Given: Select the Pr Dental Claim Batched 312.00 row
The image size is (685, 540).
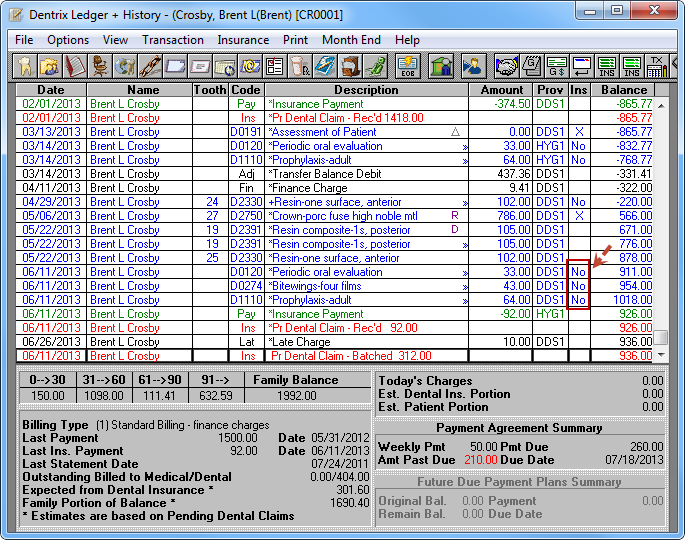Looking at the screenshot, I should 335,356.
